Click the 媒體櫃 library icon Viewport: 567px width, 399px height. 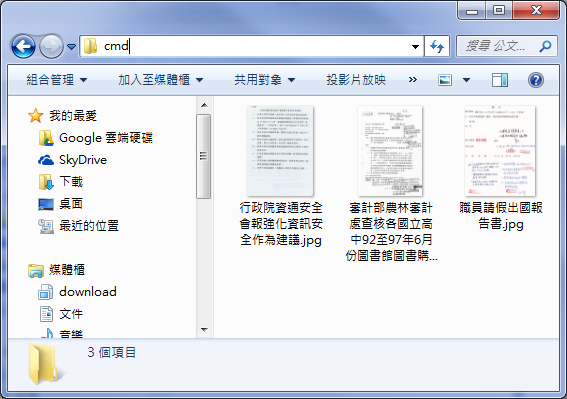point(36,271)
